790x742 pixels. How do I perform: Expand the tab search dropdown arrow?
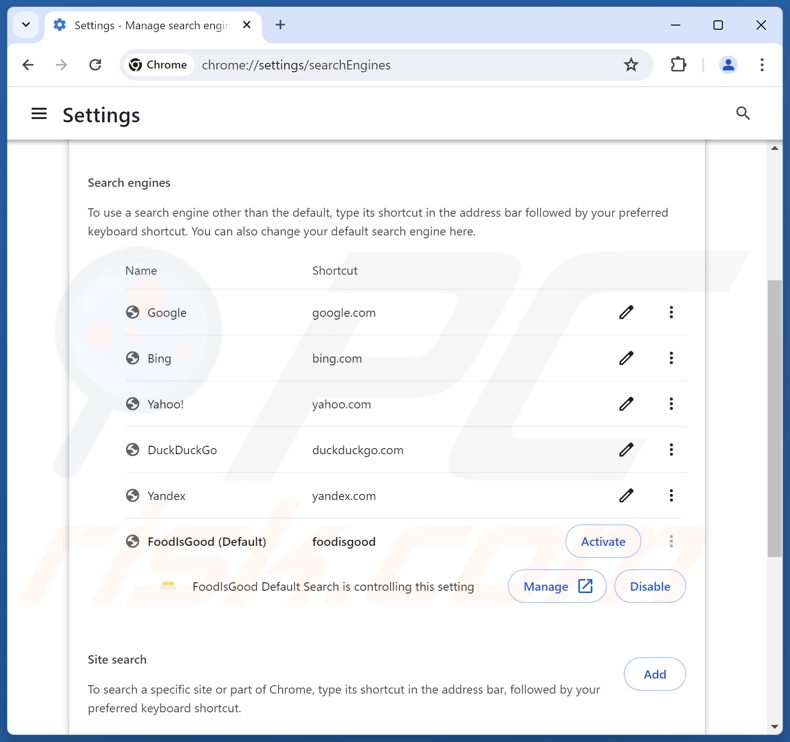point(26,25)
